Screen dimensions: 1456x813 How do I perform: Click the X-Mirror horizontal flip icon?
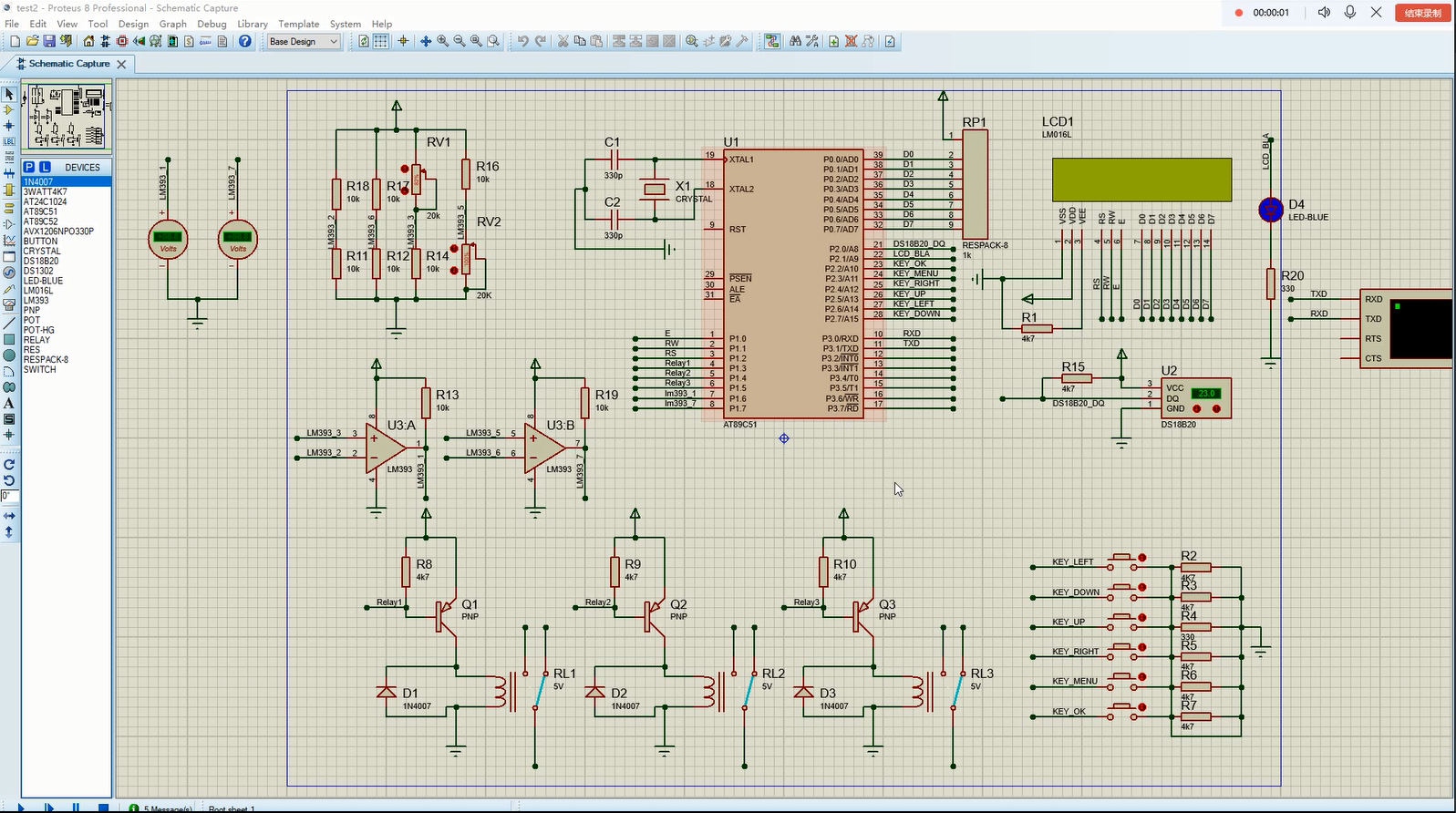pyautogui.click(x=9, y=516)
